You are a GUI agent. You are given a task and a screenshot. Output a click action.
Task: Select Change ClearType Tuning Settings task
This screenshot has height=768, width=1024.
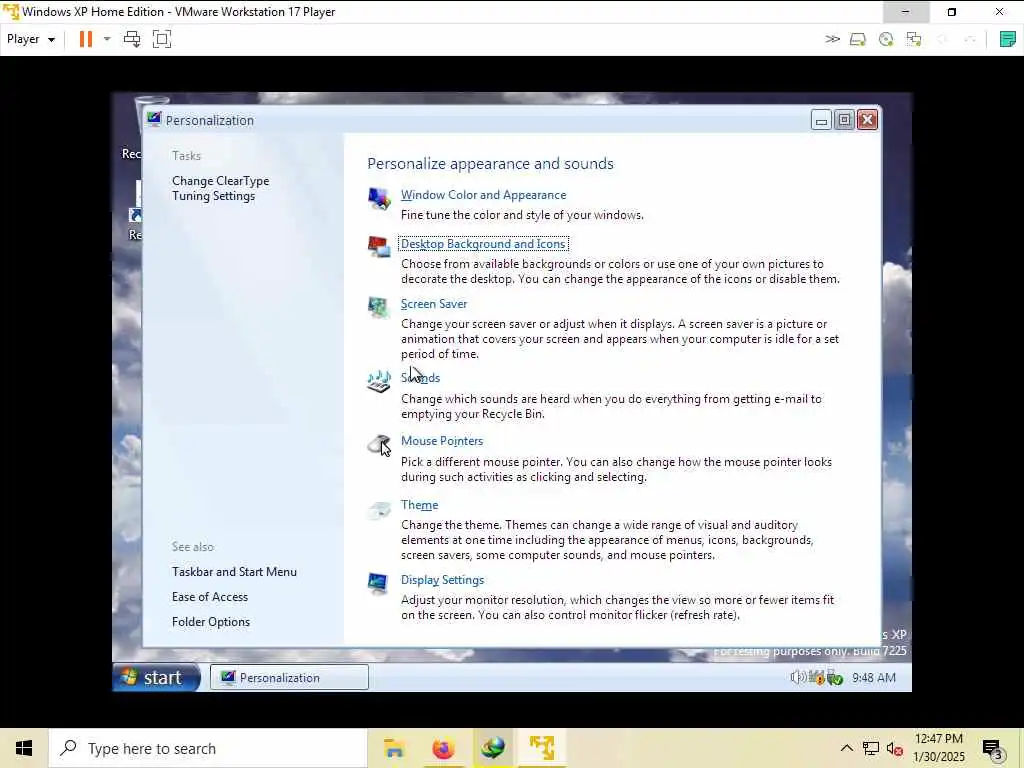[x=221, y=188]
